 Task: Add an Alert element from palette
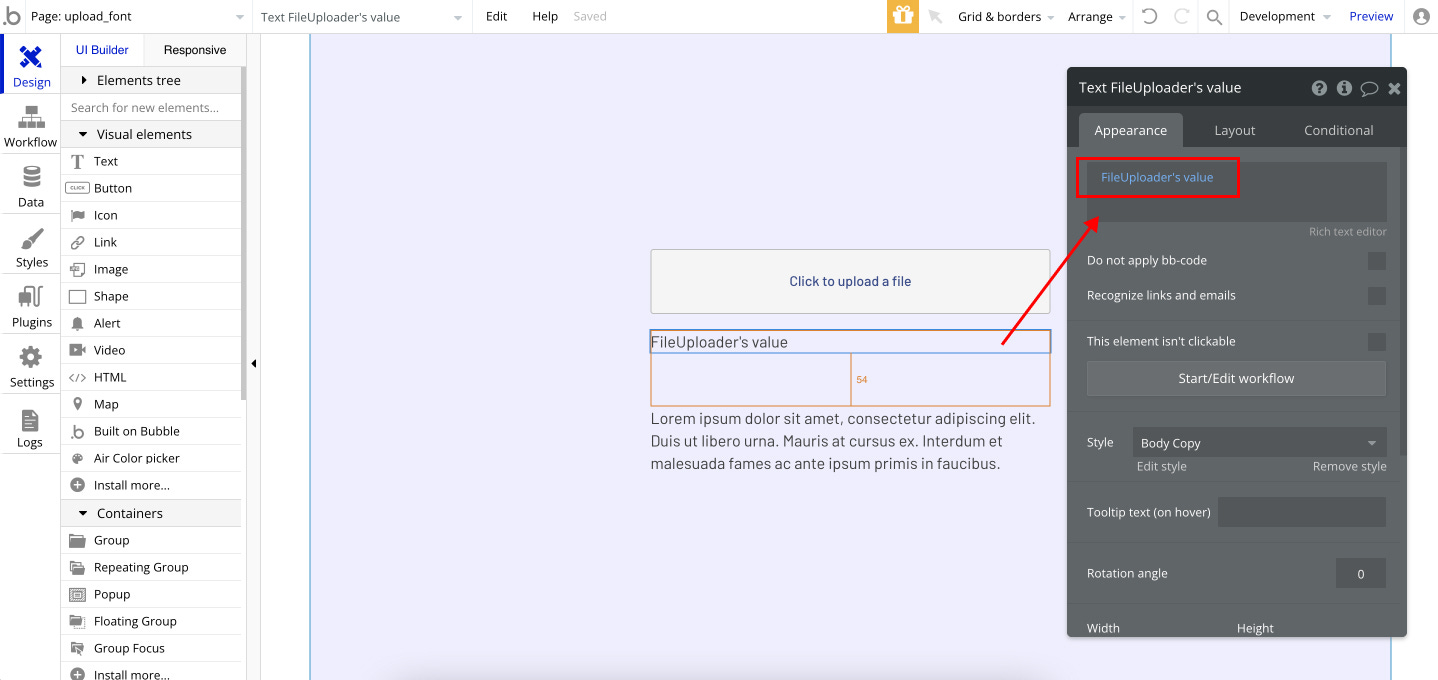(151, 323)
